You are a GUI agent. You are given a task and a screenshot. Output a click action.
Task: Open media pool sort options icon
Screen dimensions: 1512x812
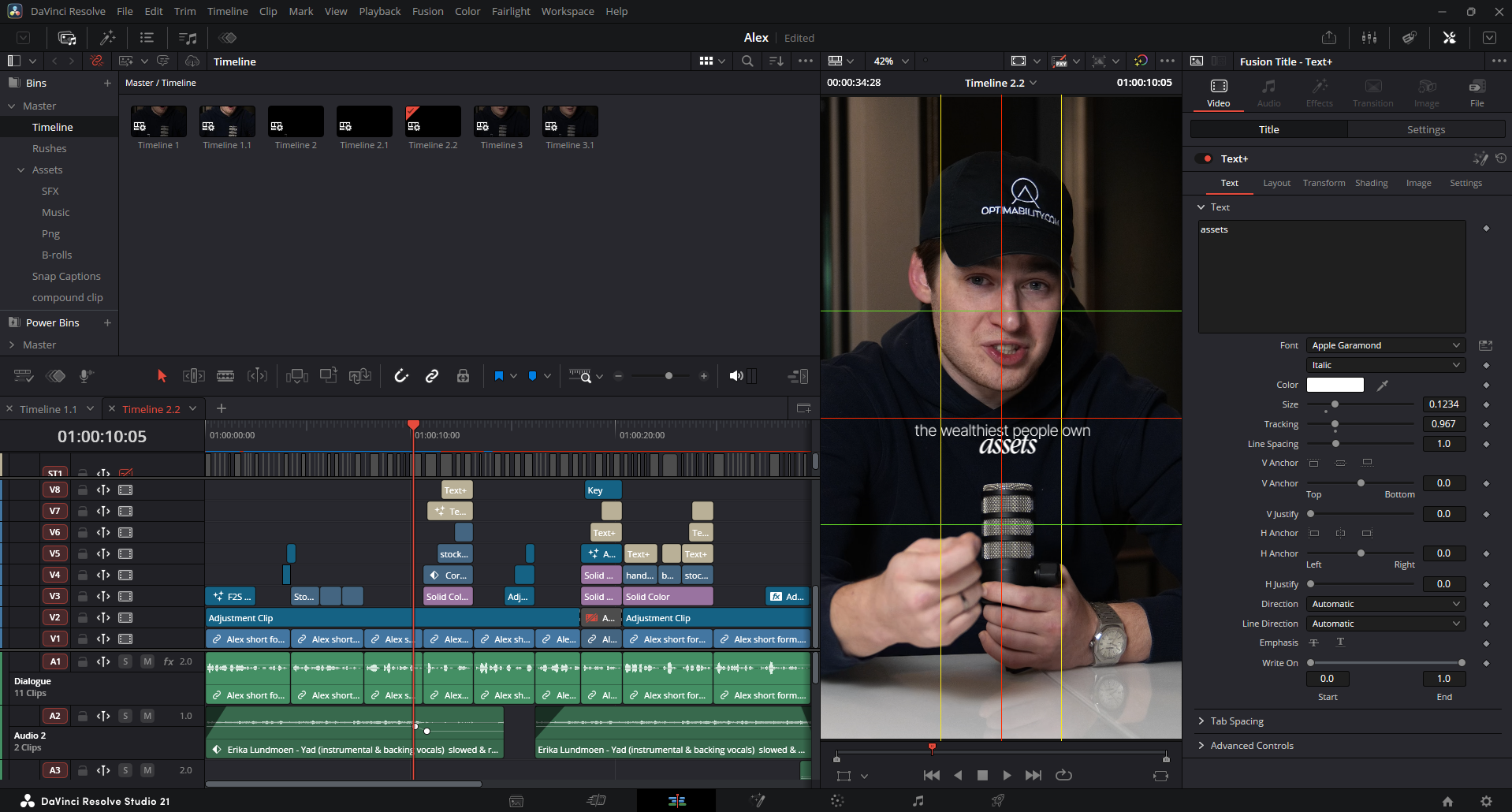pos(776,61)
